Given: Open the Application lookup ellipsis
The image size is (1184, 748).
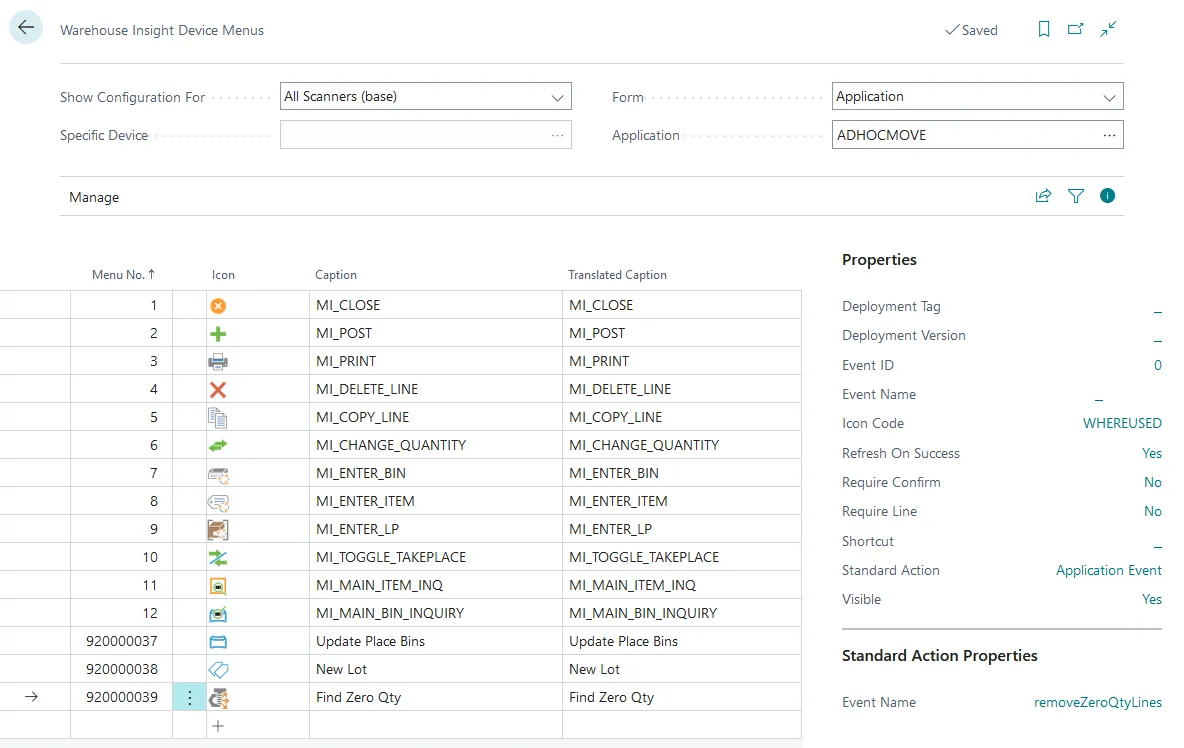Looking at the screenshot, I should coord(1108,135).
